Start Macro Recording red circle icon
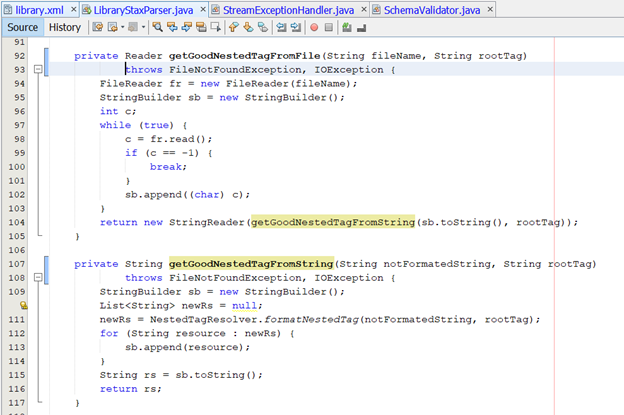 click(314, 27)
